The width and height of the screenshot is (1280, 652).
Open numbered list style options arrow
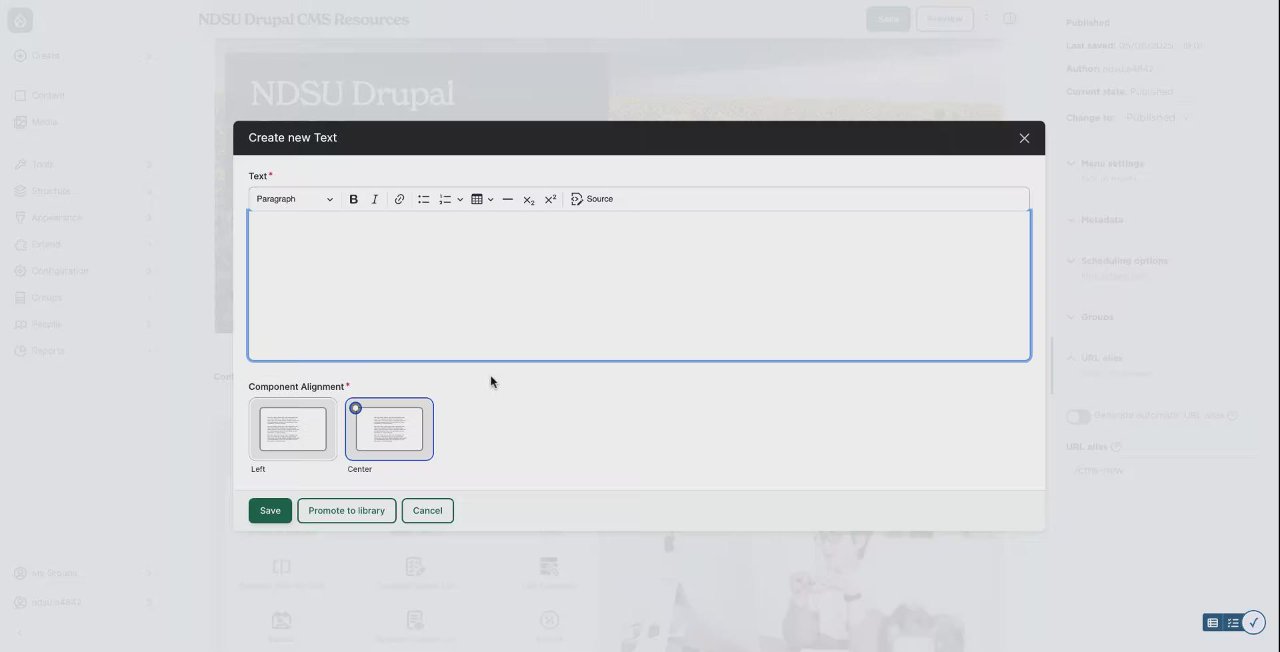(x=460, y=199)
